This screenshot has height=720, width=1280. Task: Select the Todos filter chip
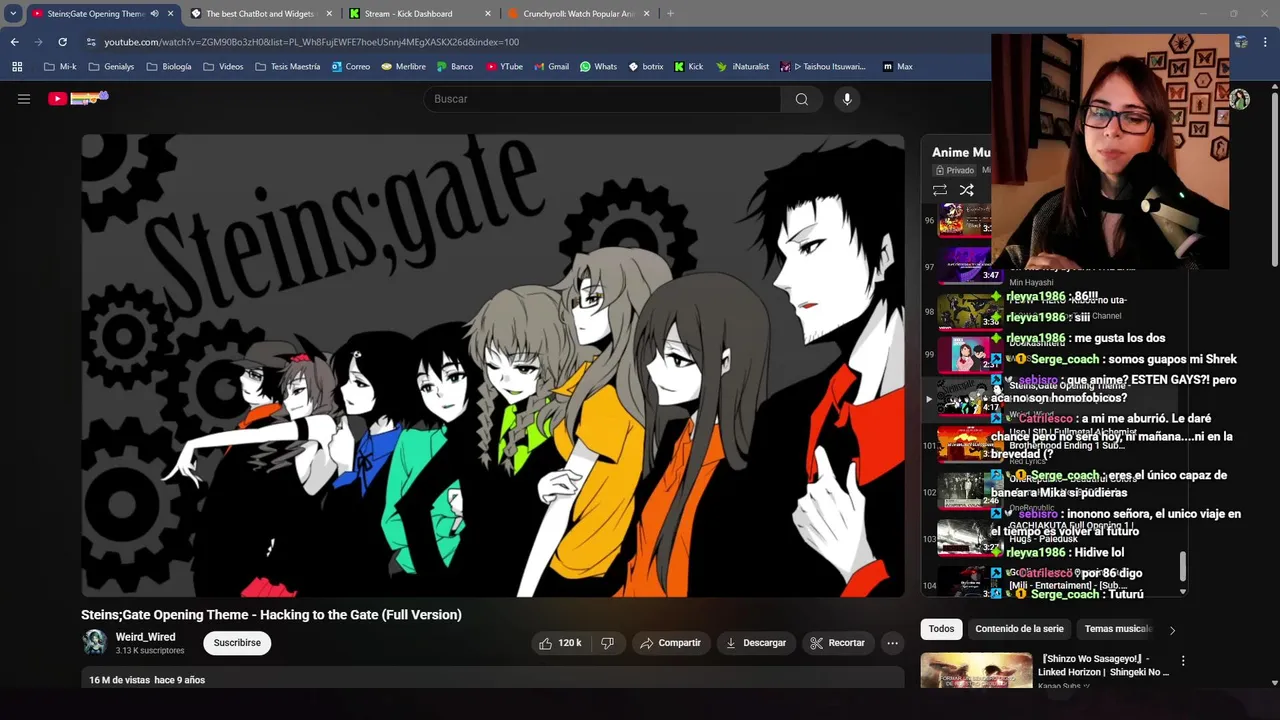tap(941, 629)
